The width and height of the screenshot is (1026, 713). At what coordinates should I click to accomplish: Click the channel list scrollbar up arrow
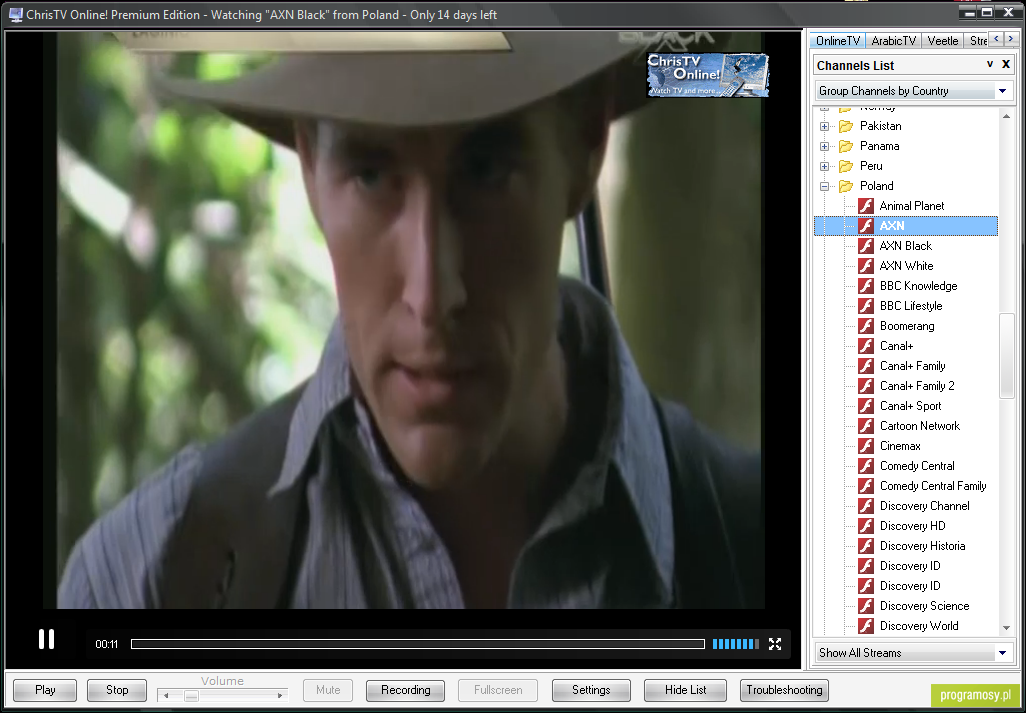coord(1006,116)
